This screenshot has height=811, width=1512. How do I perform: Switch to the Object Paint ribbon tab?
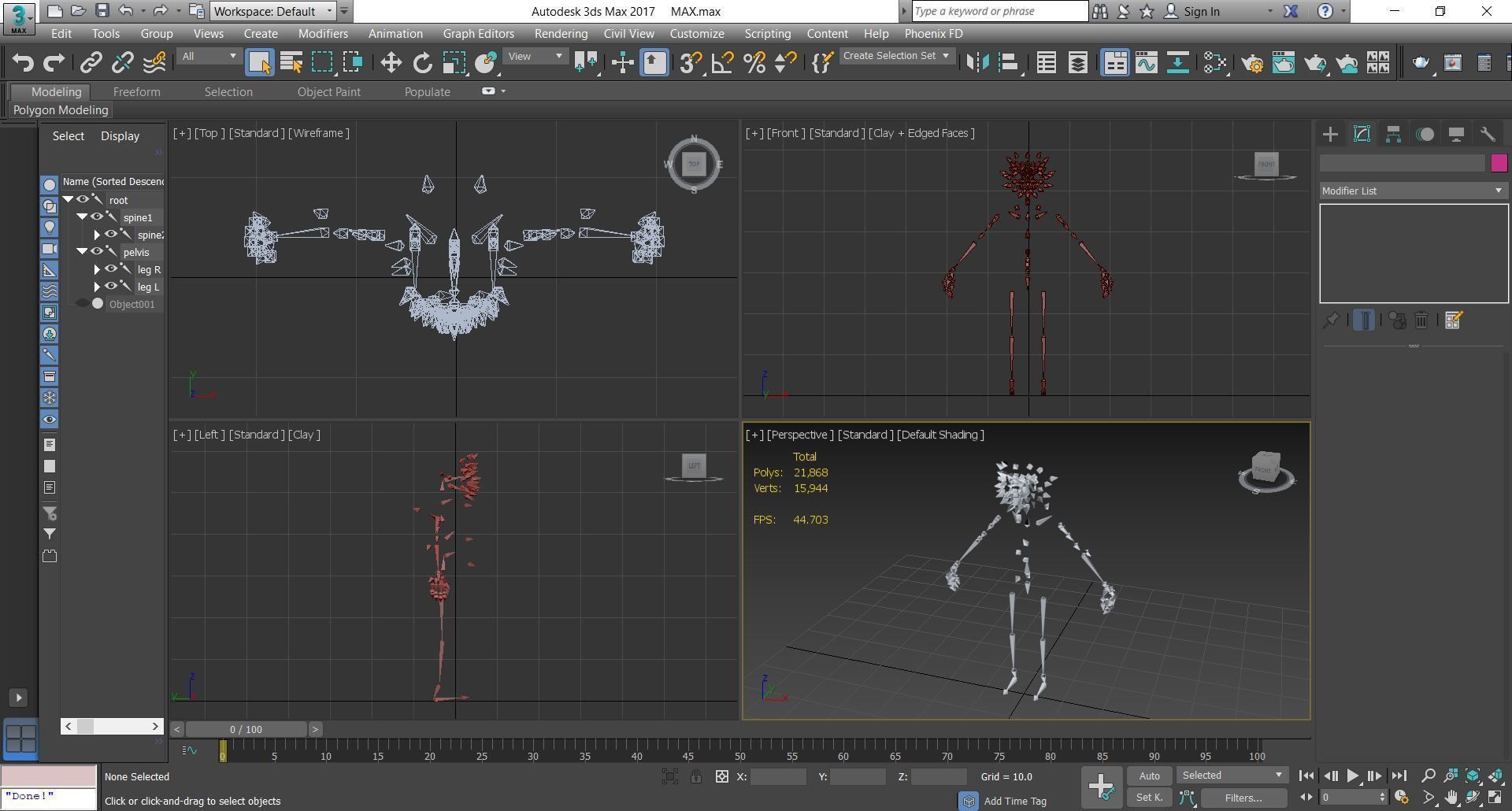click(x=329, y=92)
